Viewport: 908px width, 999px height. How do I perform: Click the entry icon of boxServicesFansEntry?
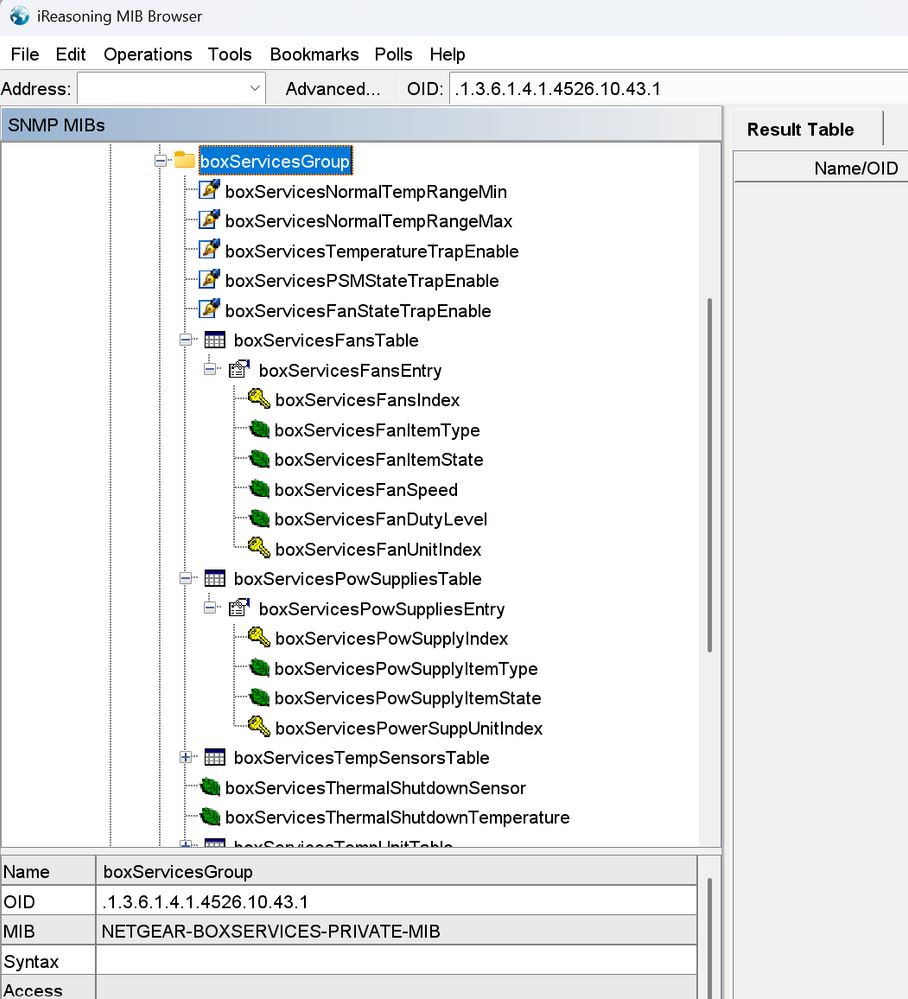pyautogui.click(x=239, y=369)
